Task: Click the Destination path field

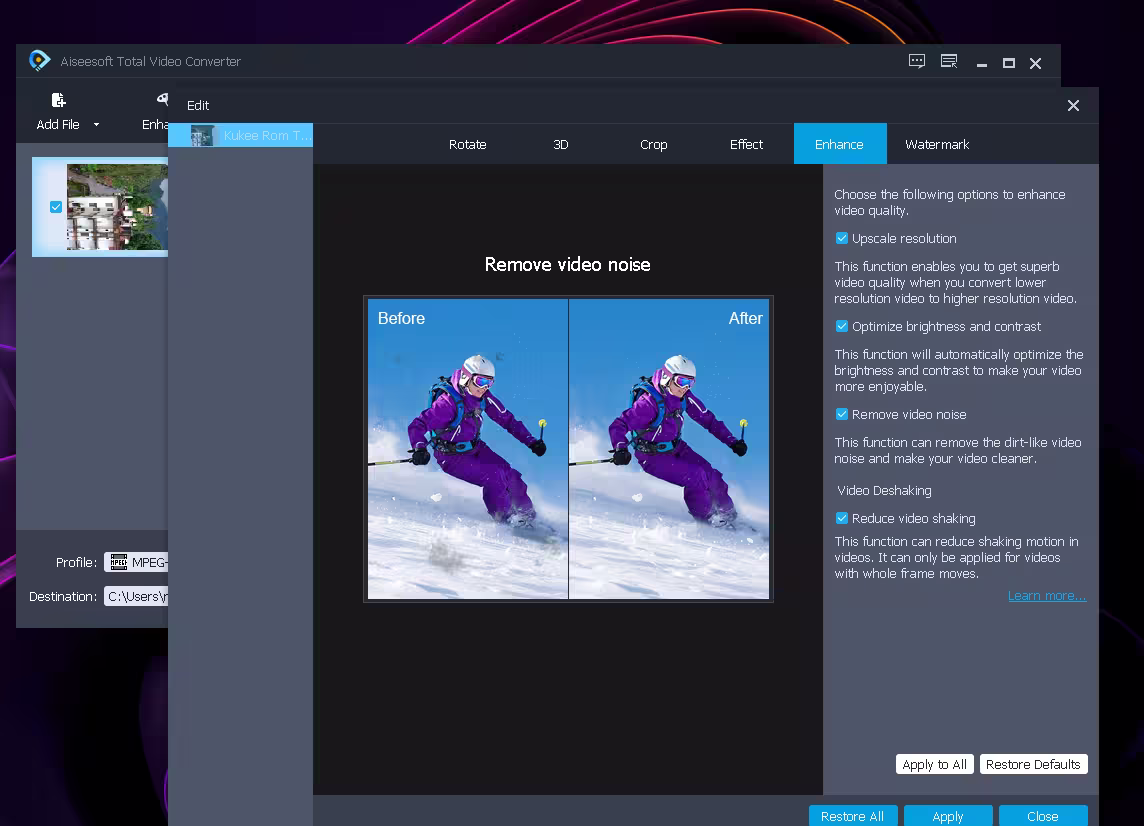Action: click(136, 597)
